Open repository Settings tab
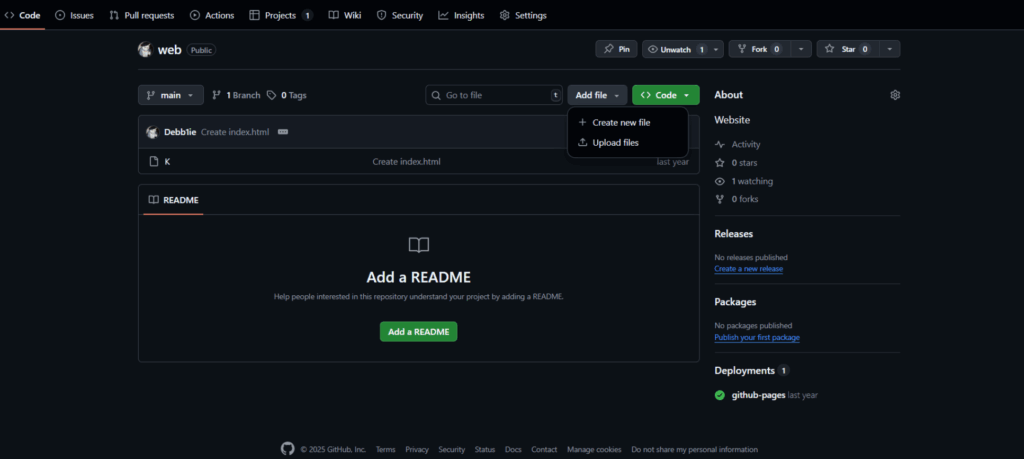The height and width of the screenshot is (459, 1024). coord(523,15)
